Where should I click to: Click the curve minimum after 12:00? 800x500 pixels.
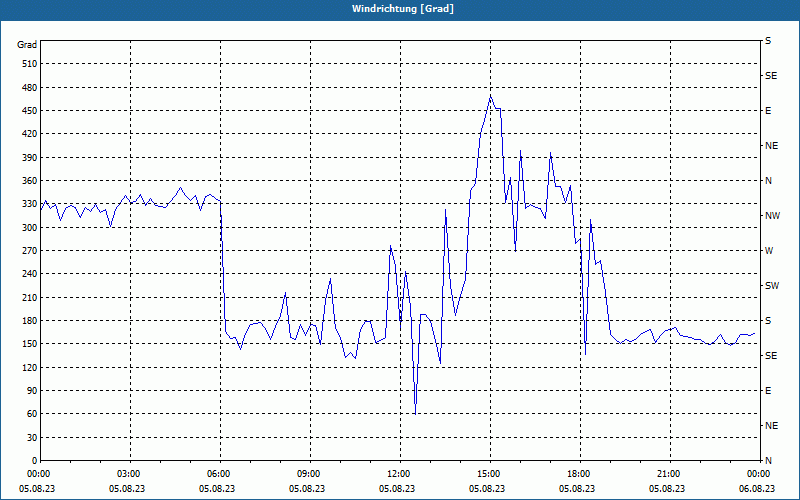click(x=415, y=414)
